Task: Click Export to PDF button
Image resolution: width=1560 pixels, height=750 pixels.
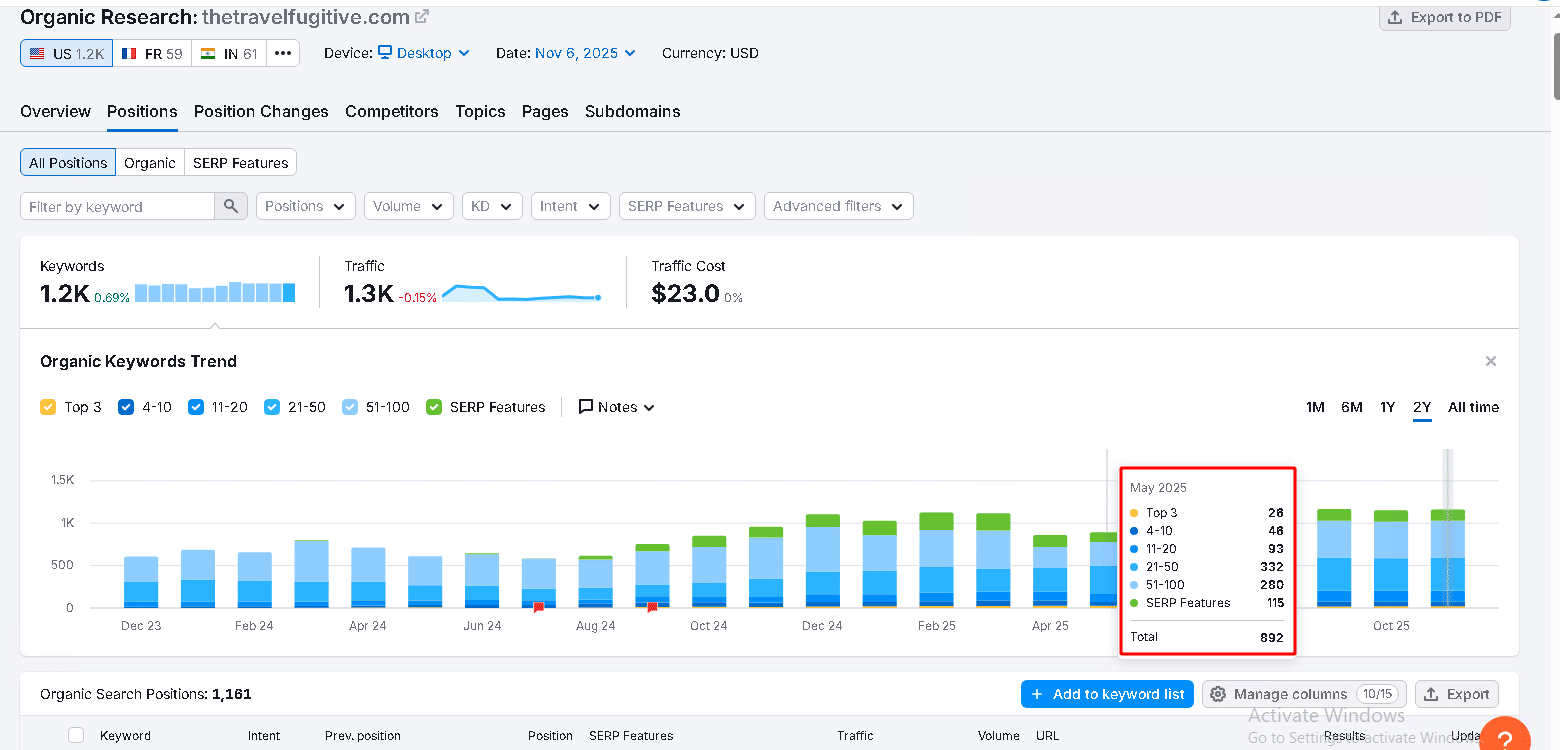Action: (x=1445, y=17)
